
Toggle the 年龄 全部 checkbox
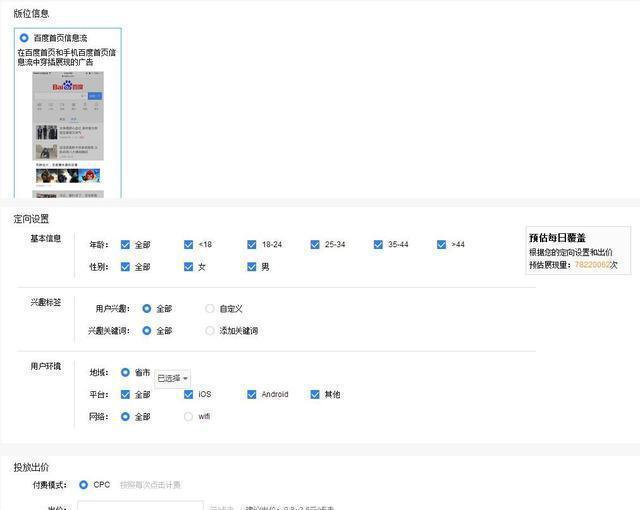click(x=125, y=244)
